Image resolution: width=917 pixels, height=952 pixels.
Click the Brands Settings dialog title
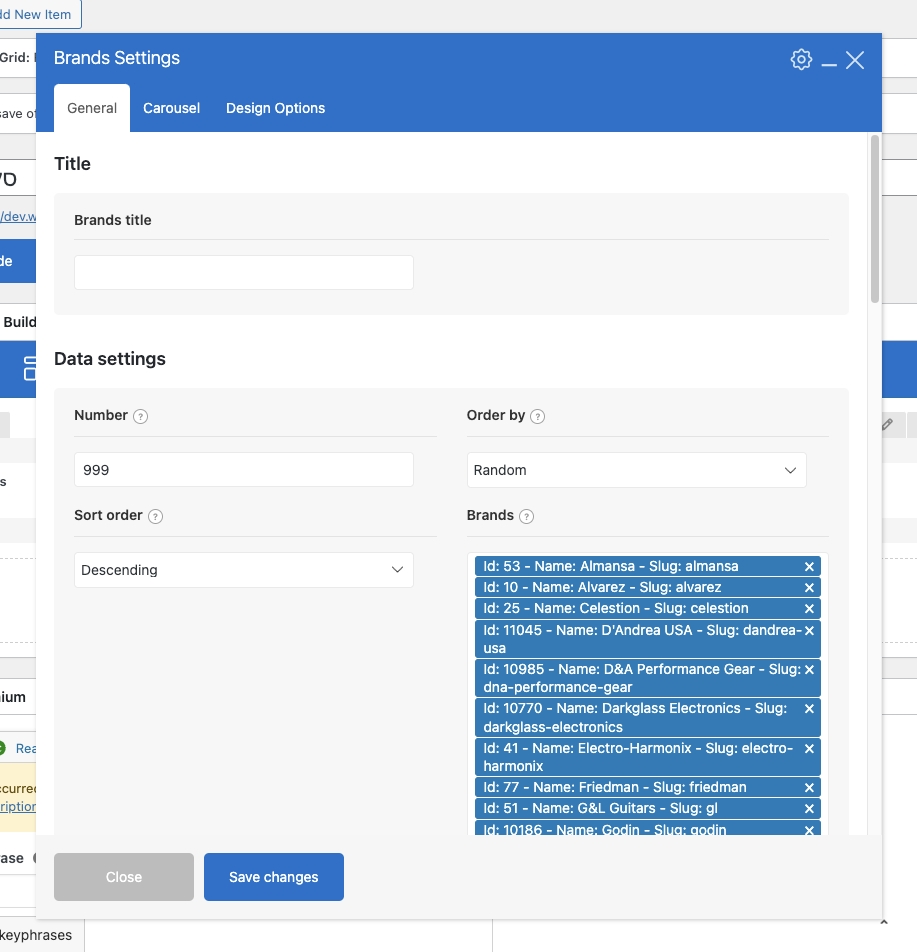[117, 58]
